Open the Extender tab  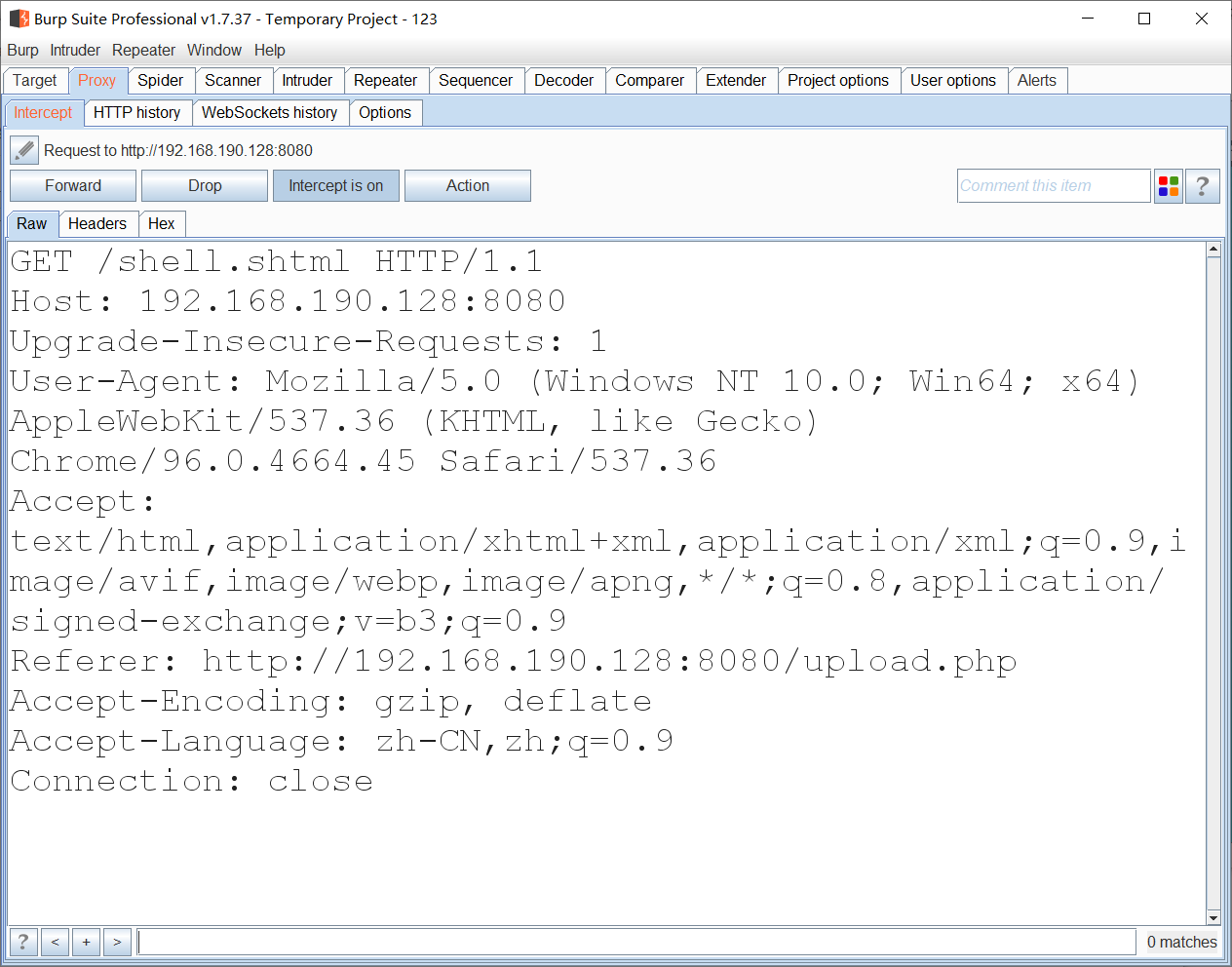(x=736, y=81)
